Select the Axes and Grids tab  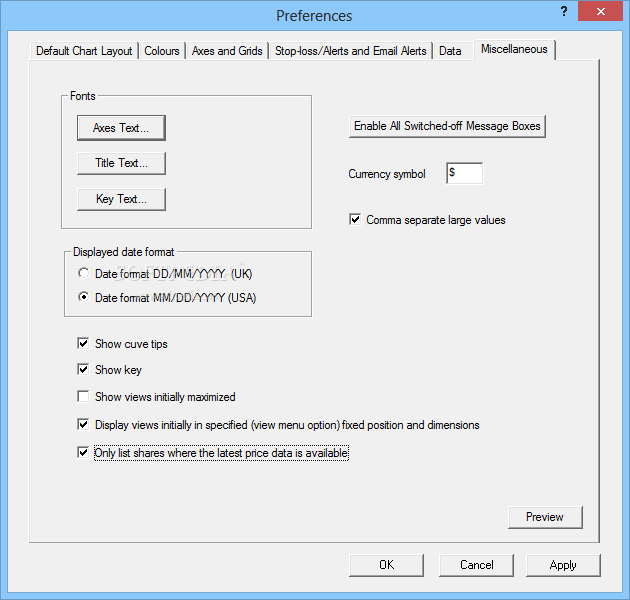227,51
